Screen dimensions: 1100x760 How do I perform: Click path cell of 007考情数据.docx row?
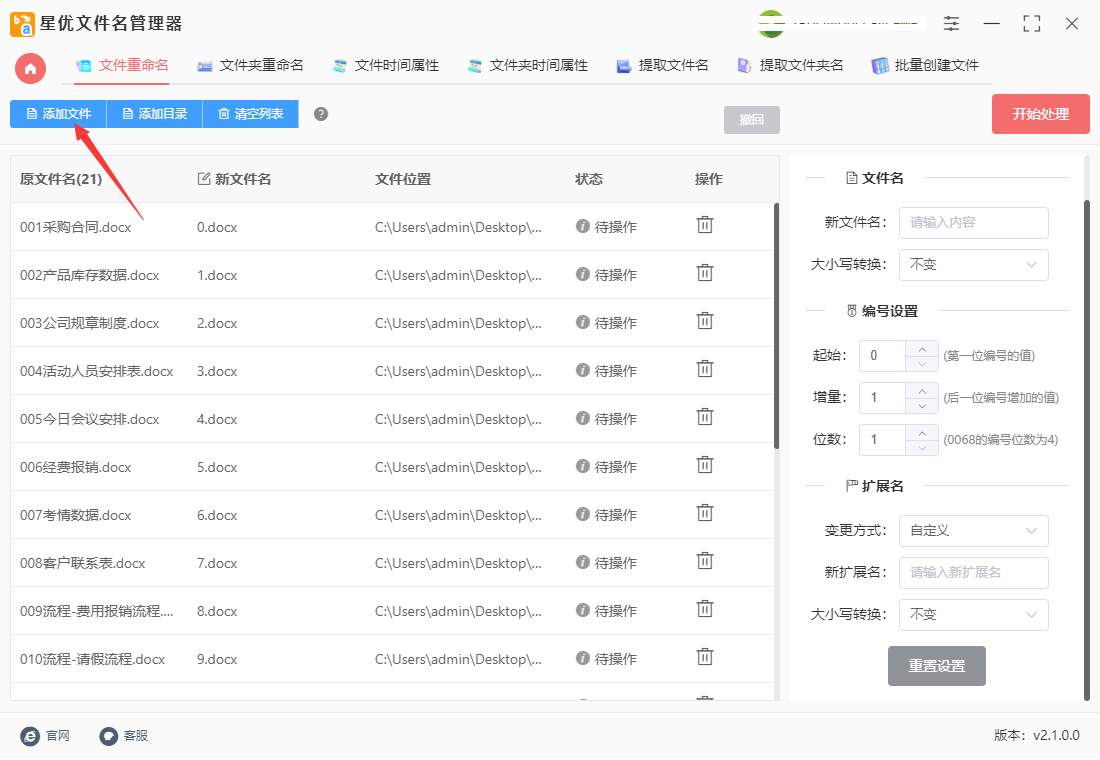[x=458, y=515]
